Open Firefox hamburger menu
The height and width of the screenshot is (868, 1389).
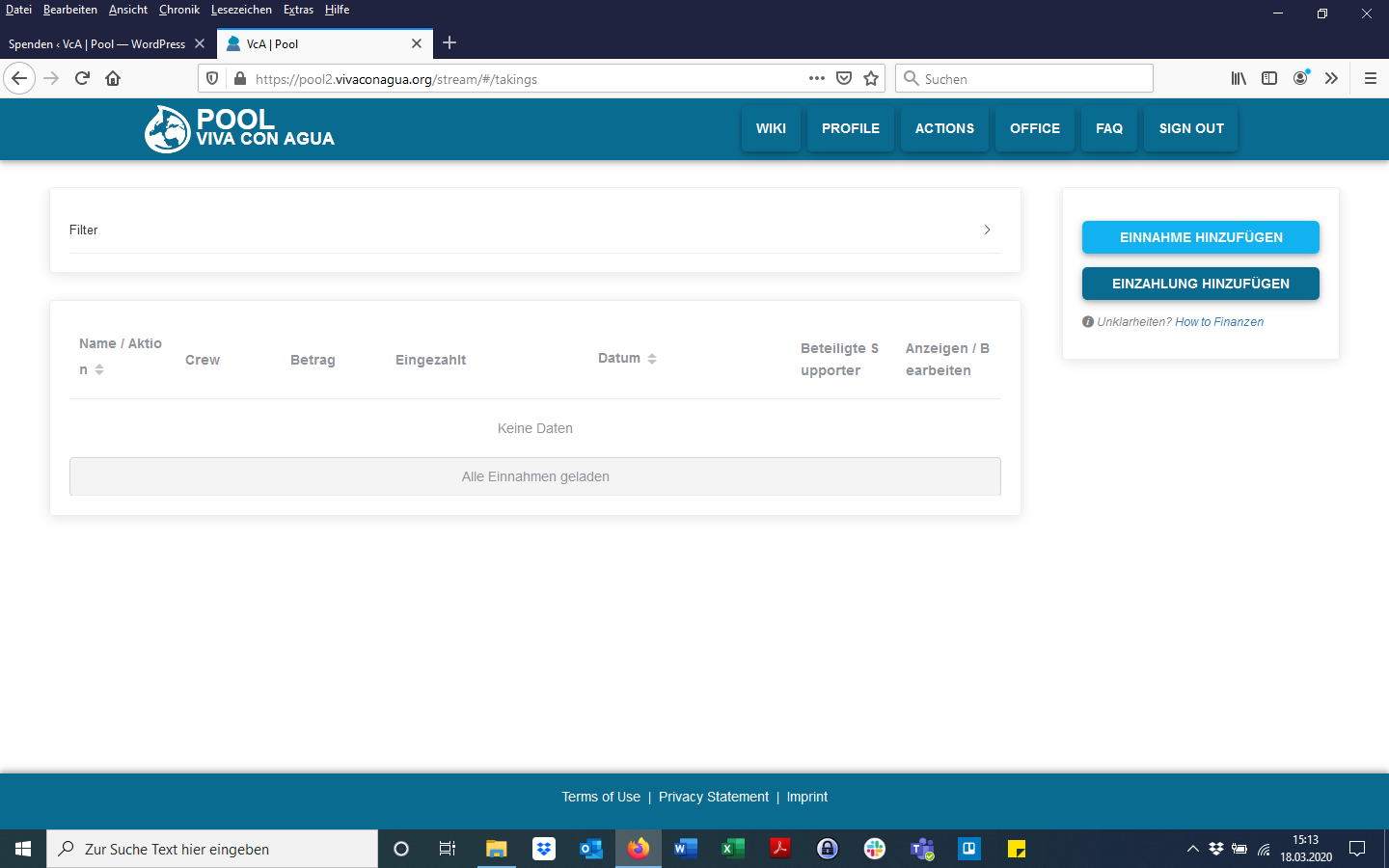[x=1370, y=79]
